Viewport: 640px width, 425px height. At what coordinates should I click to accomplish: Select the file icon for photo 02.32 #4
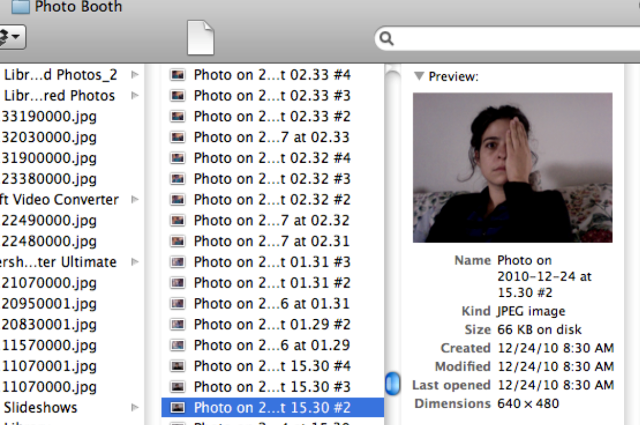(x=178, y=158)
